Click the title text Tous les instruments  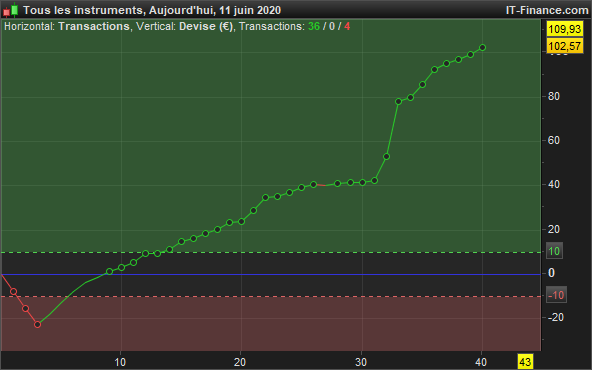click(x=82, y=10)
